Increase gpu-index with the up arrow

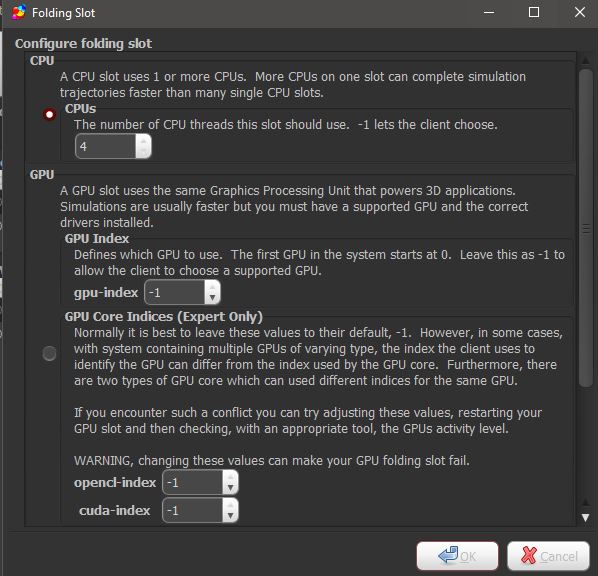pos(212,287)
